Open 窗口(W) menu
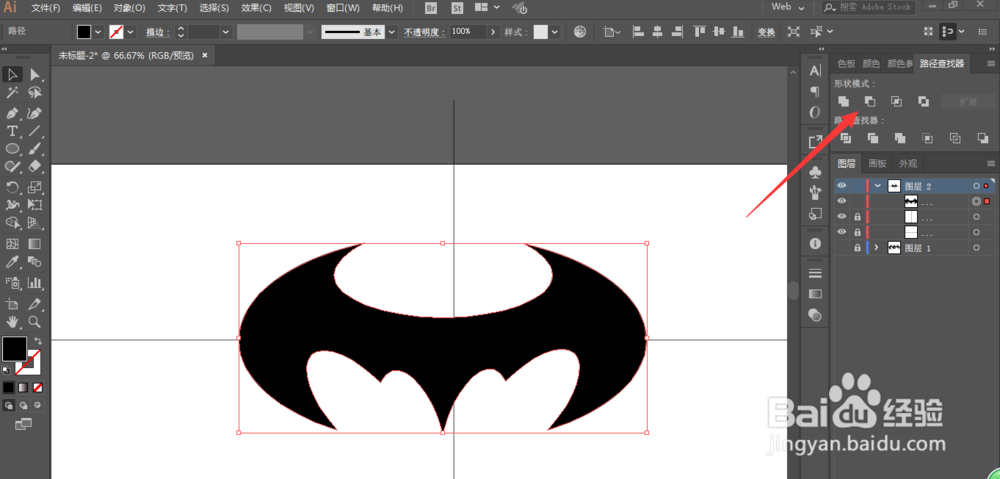 point(342,8)
